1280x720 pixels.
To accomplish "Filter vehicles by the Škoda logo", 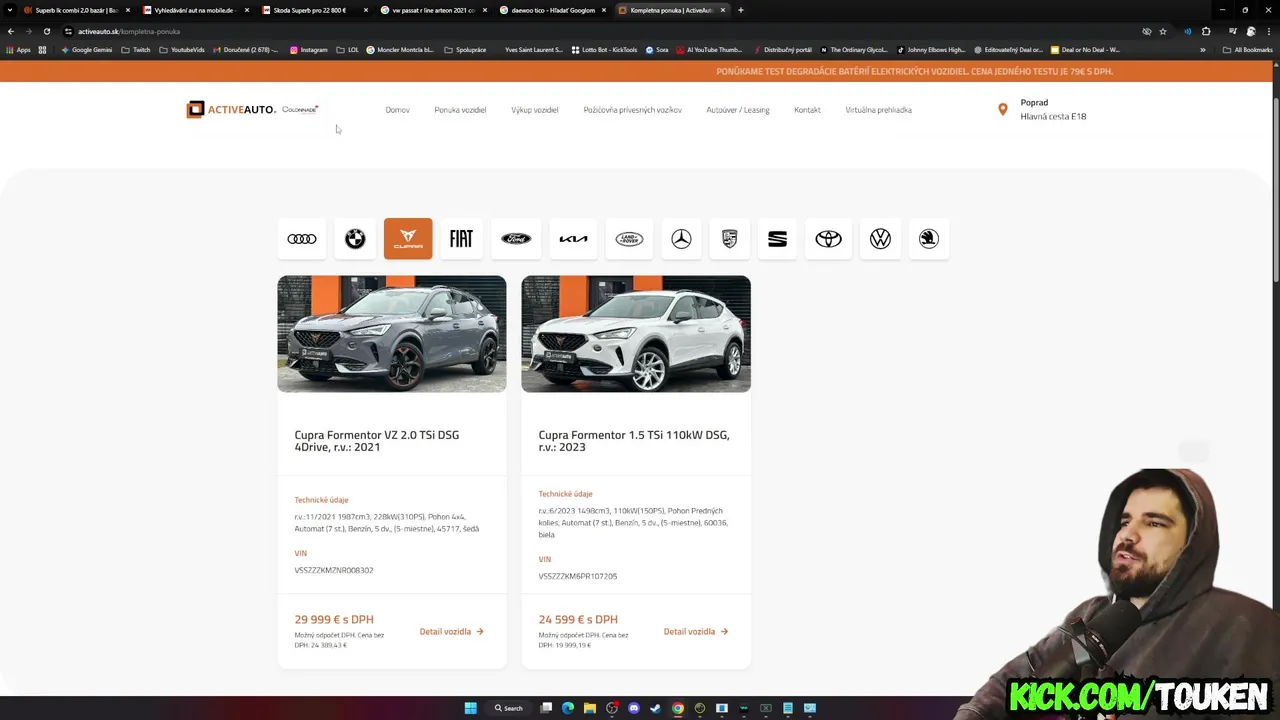I will pyautogui.click(x=929, y=239).
